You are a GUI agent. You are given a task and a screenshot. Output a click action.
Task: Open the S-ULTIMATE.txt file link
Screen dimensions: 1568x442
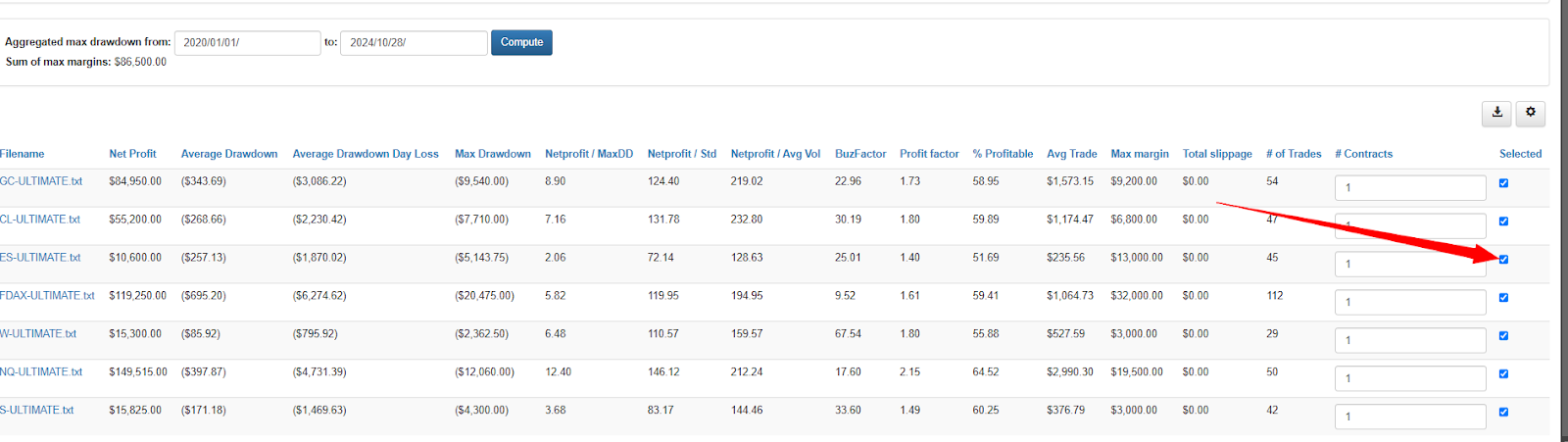(x=37, y=411)
